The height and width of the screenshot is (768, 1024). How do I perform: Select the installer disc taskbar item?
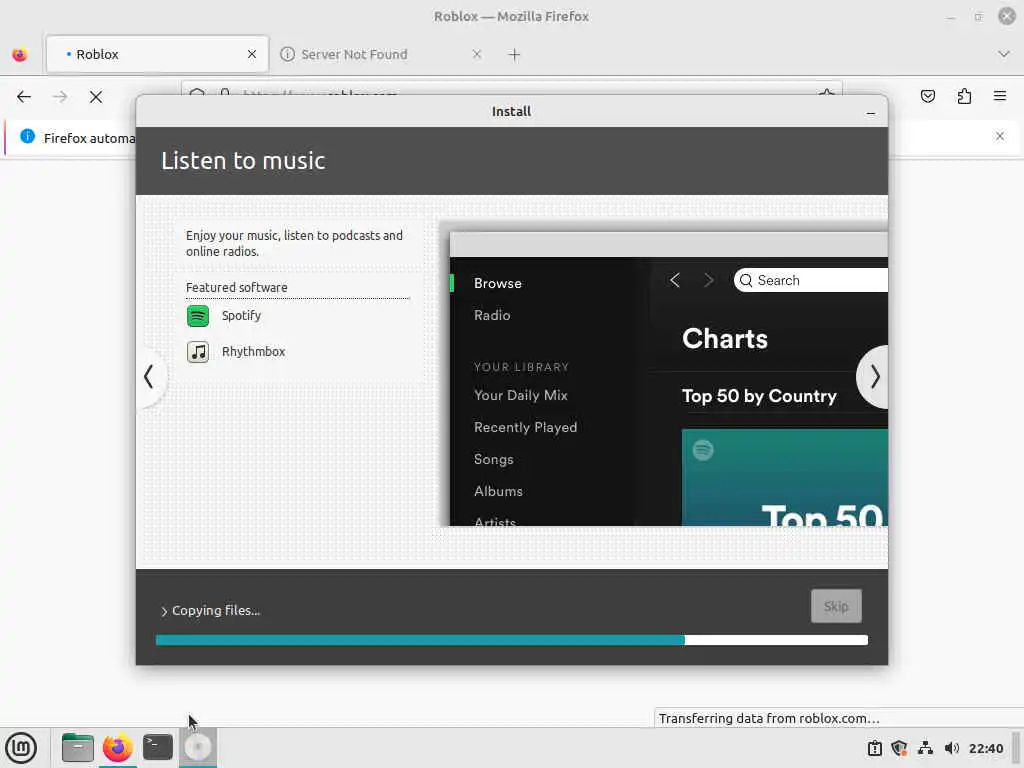[198, 748]
